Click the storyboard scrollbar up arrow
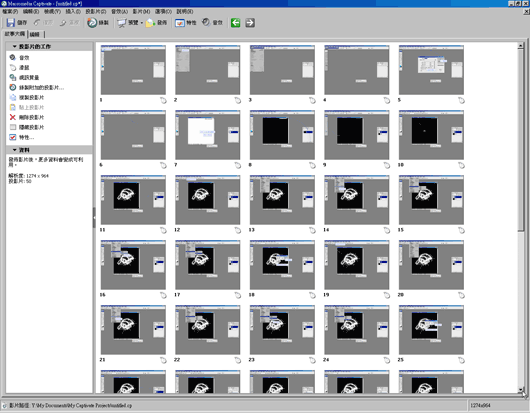 [521, 46]
